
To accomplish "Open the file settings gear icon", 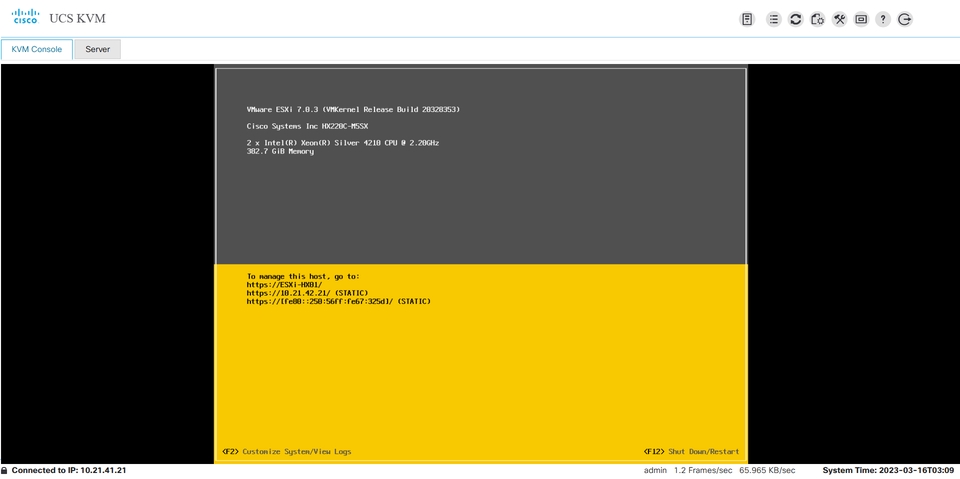I will pyautogui.click(x=817, y=19).
